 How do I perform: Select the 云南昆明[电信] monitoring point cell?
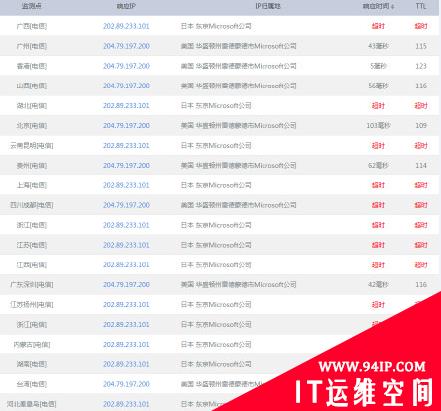[32, 146]
